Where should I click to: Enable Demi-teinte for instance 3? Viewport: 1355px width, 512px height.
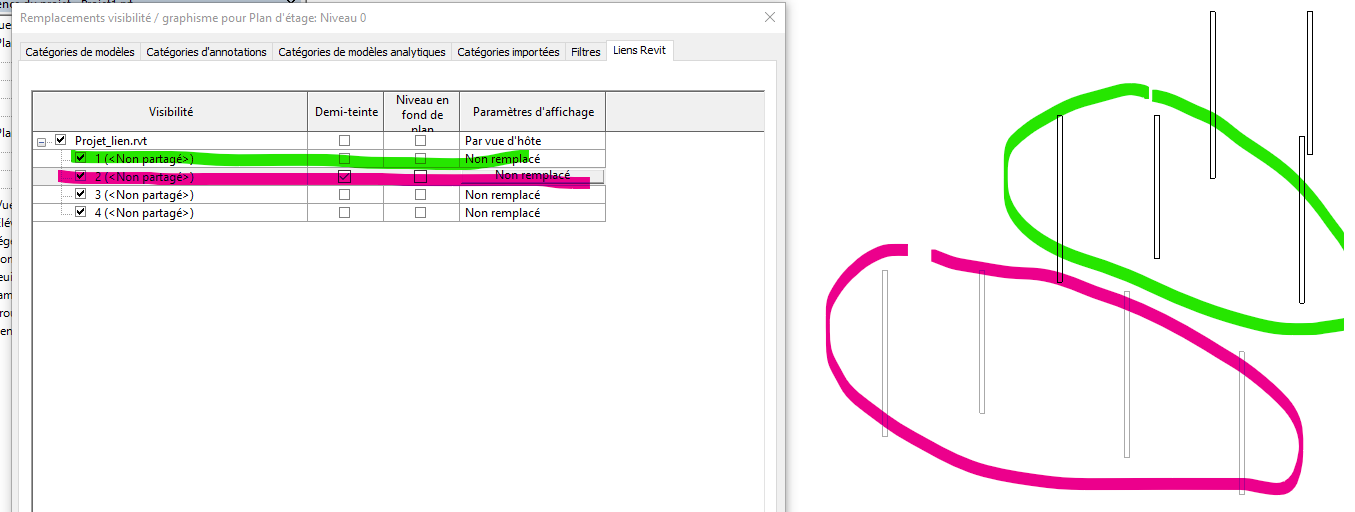coord(344,195)
